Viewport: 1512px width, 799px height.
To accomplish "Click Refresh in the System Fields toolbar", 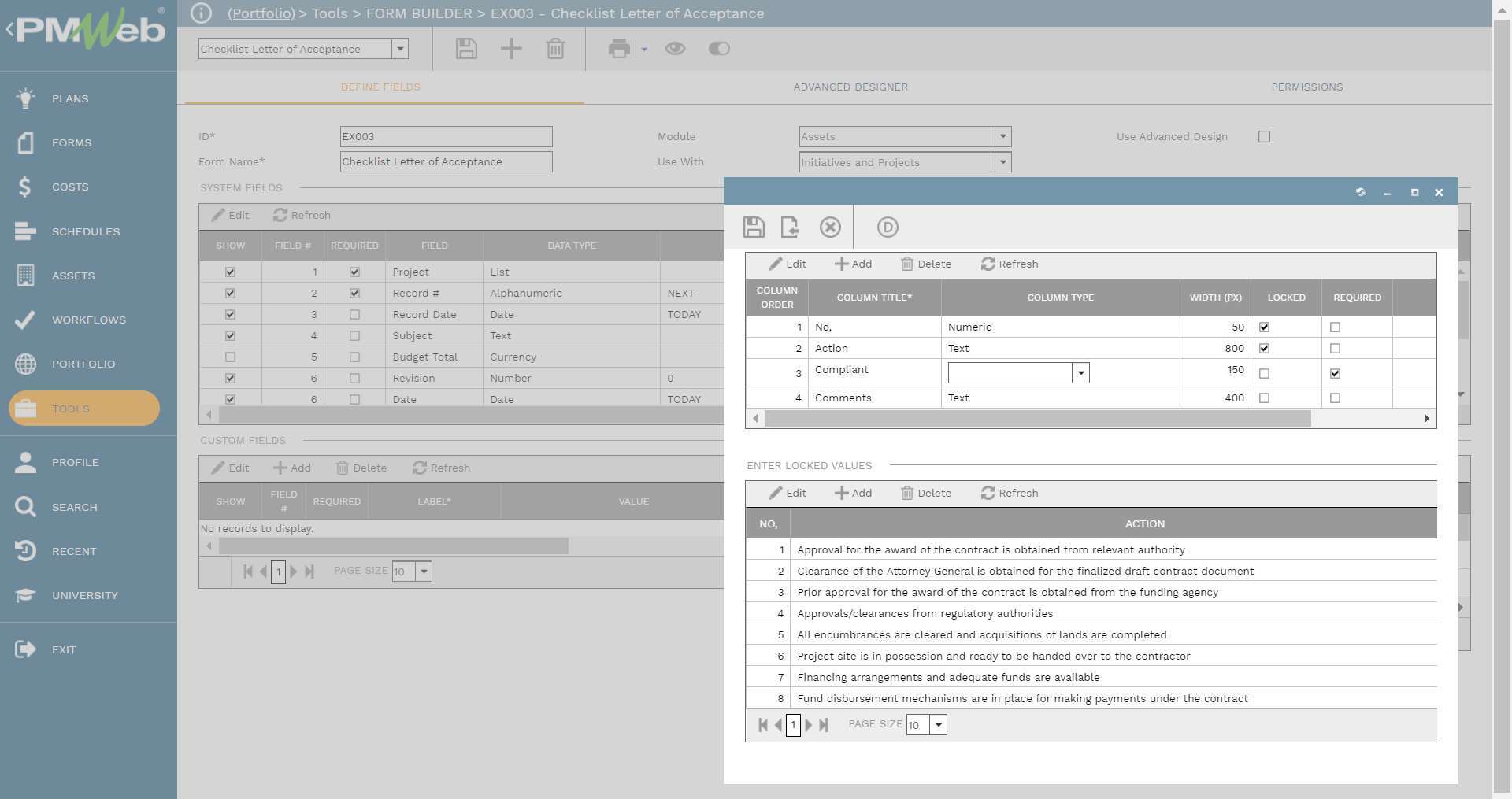I will [302, 216].
